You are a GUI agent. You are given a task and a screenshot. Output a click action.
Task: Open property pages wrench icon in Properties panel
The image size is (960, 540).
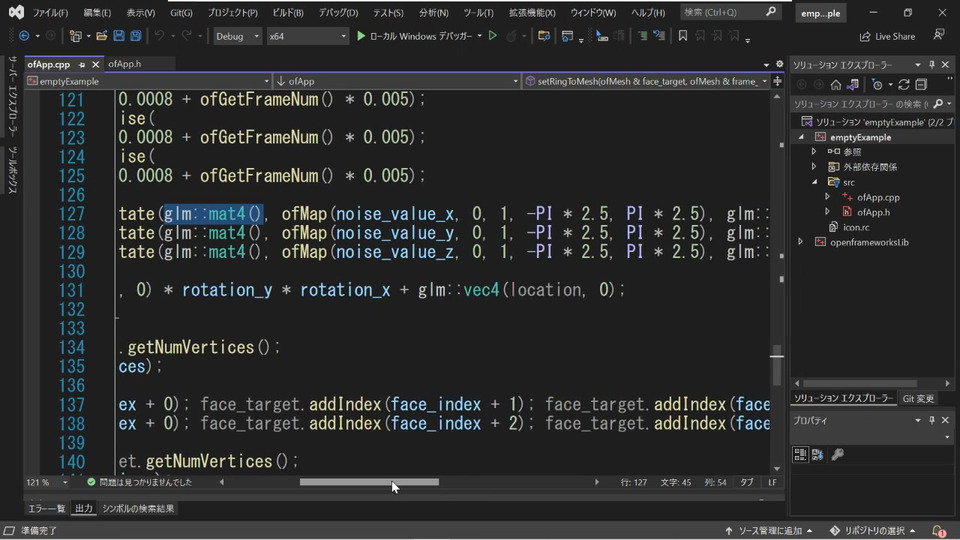point(838,455)
